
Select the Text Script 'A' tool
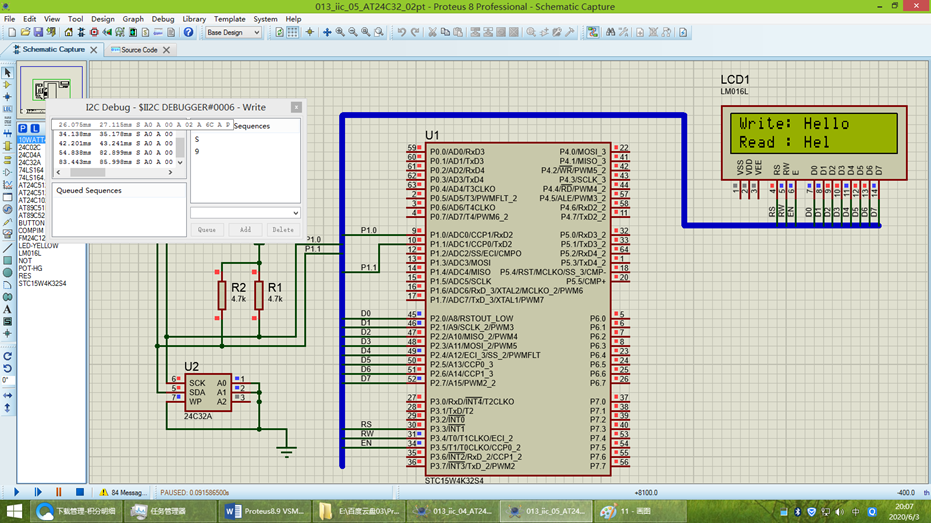[x=7, y=309]
